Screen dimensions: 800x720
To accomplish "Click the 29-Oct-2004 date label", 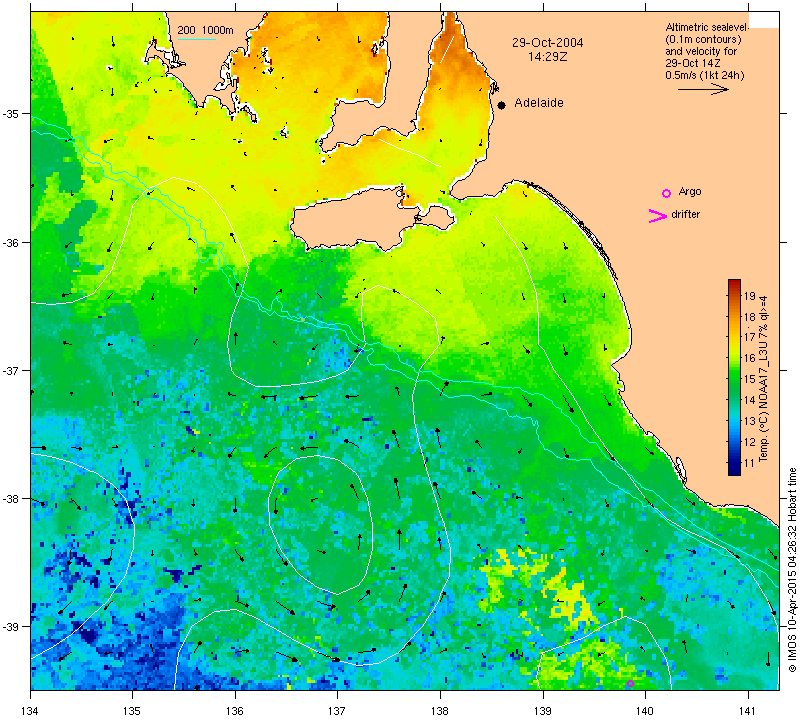I will point(547,43).
